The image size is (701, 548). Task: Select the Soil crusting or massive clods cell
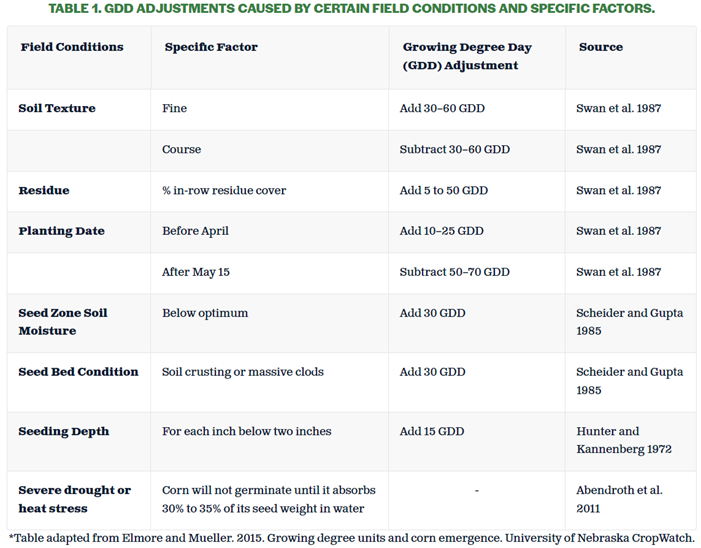(x=241, y=372)
